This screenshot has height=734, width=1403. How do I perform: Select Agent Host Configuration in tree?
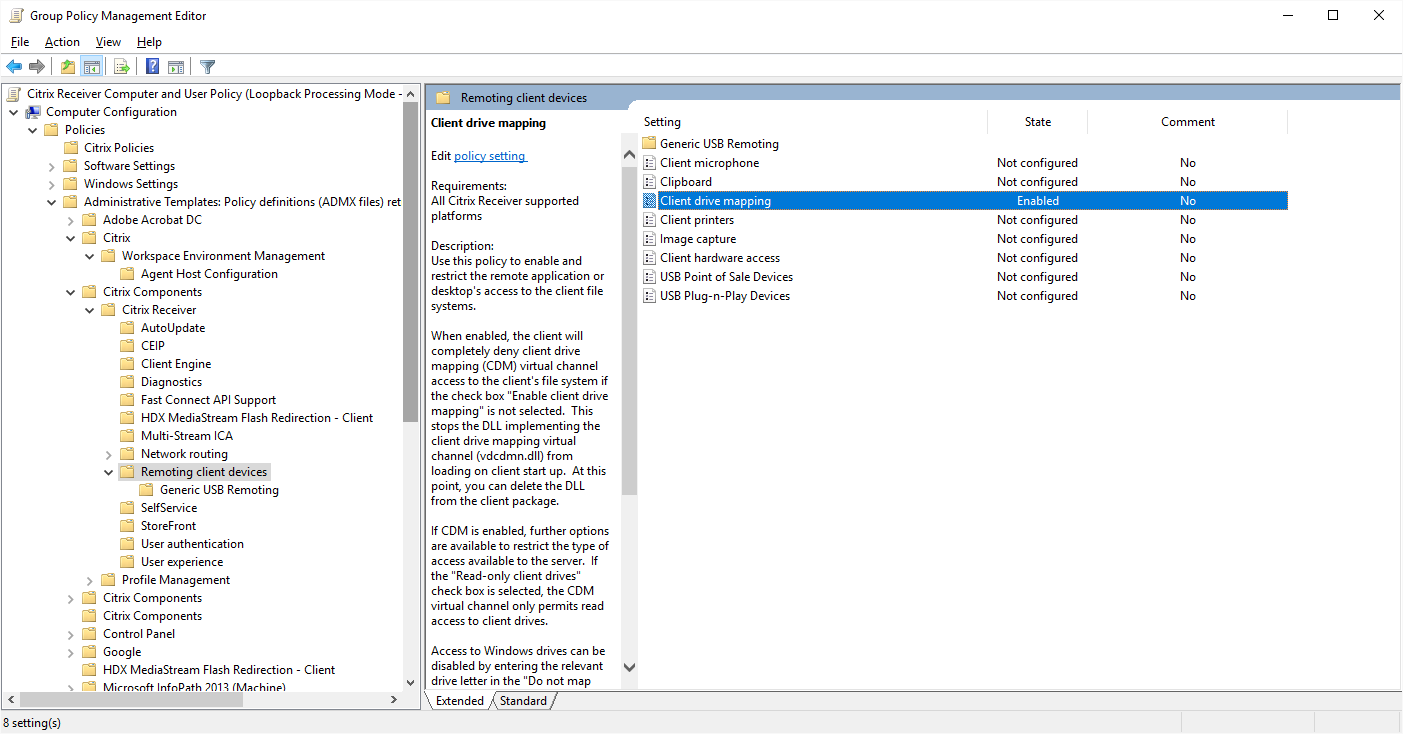[209, 274]
